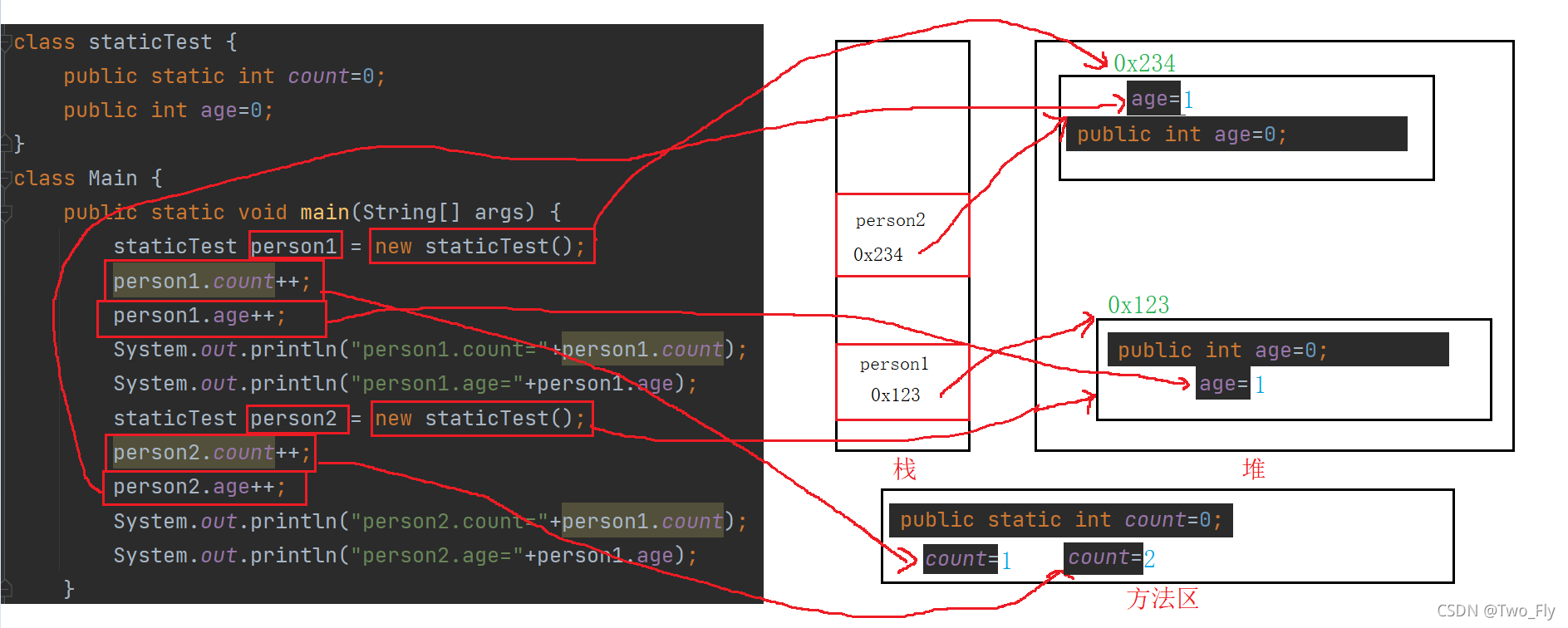Click '0x123' value in the stack cell
This screenshot has width=1568, height=628.
pos(895,395)
